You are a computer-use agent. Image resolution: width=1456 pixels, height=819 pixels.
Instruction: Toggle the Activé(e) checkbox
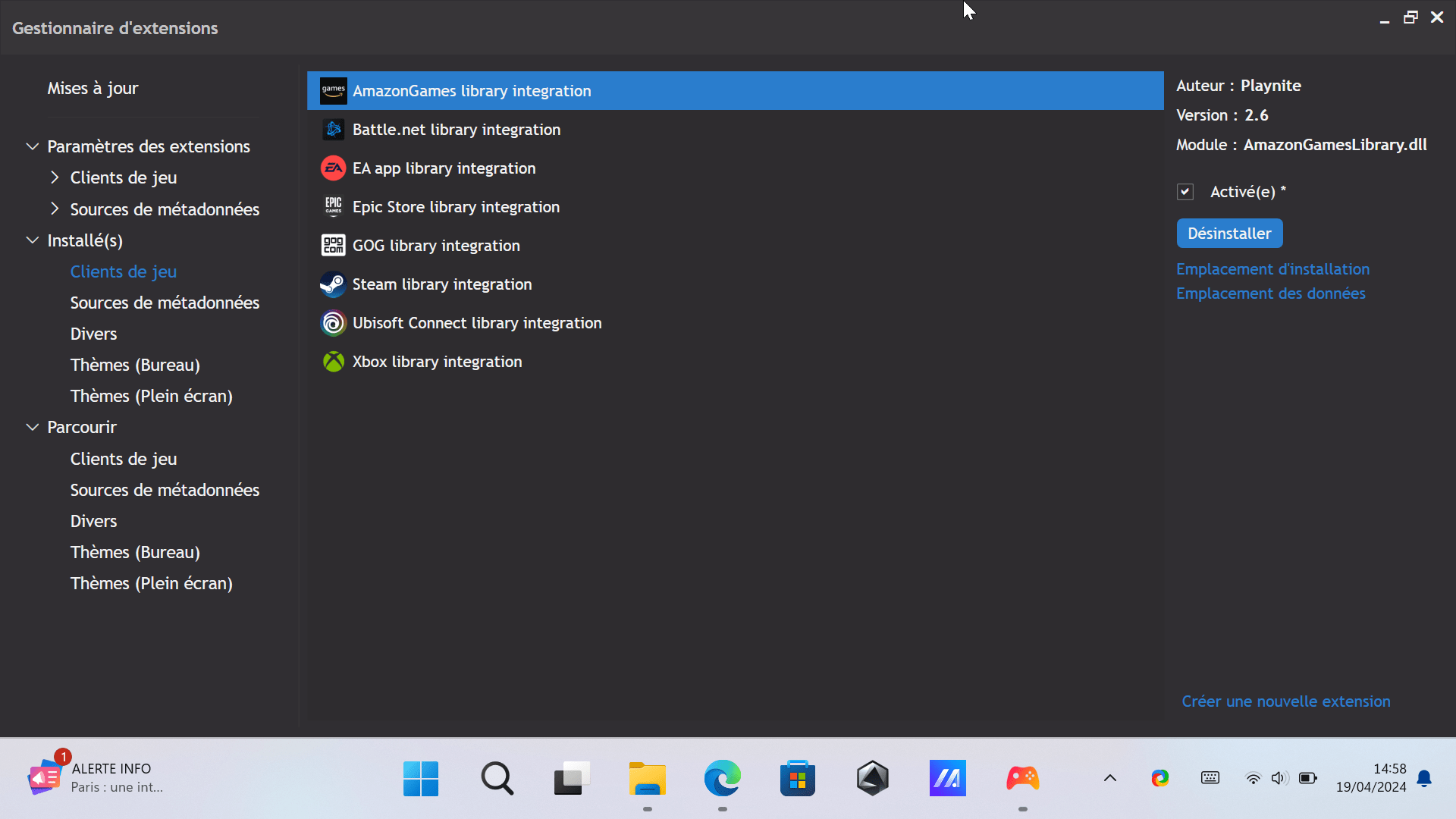click(1185, 192)
